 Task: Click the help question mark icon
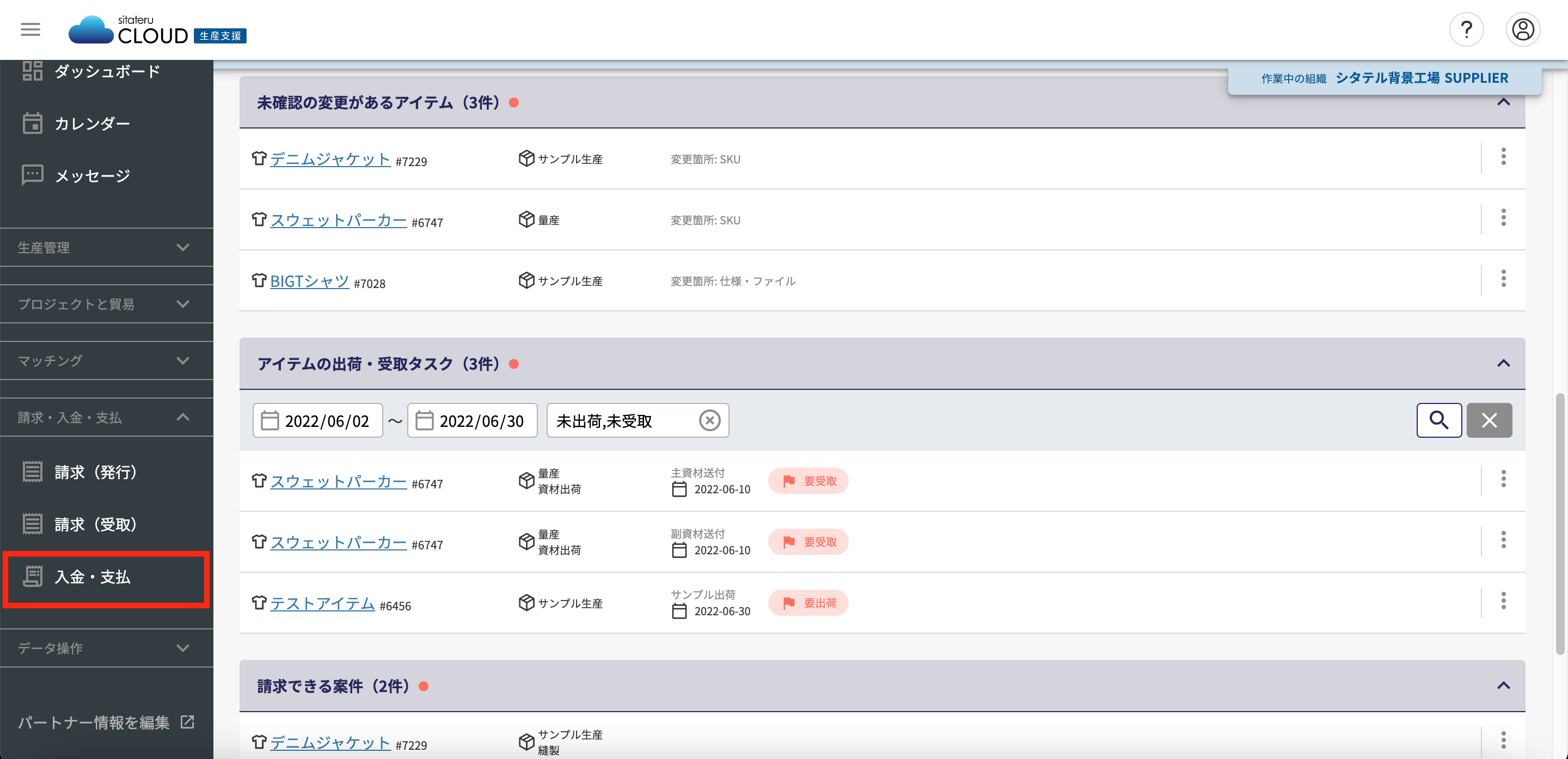pos(1466,29)
